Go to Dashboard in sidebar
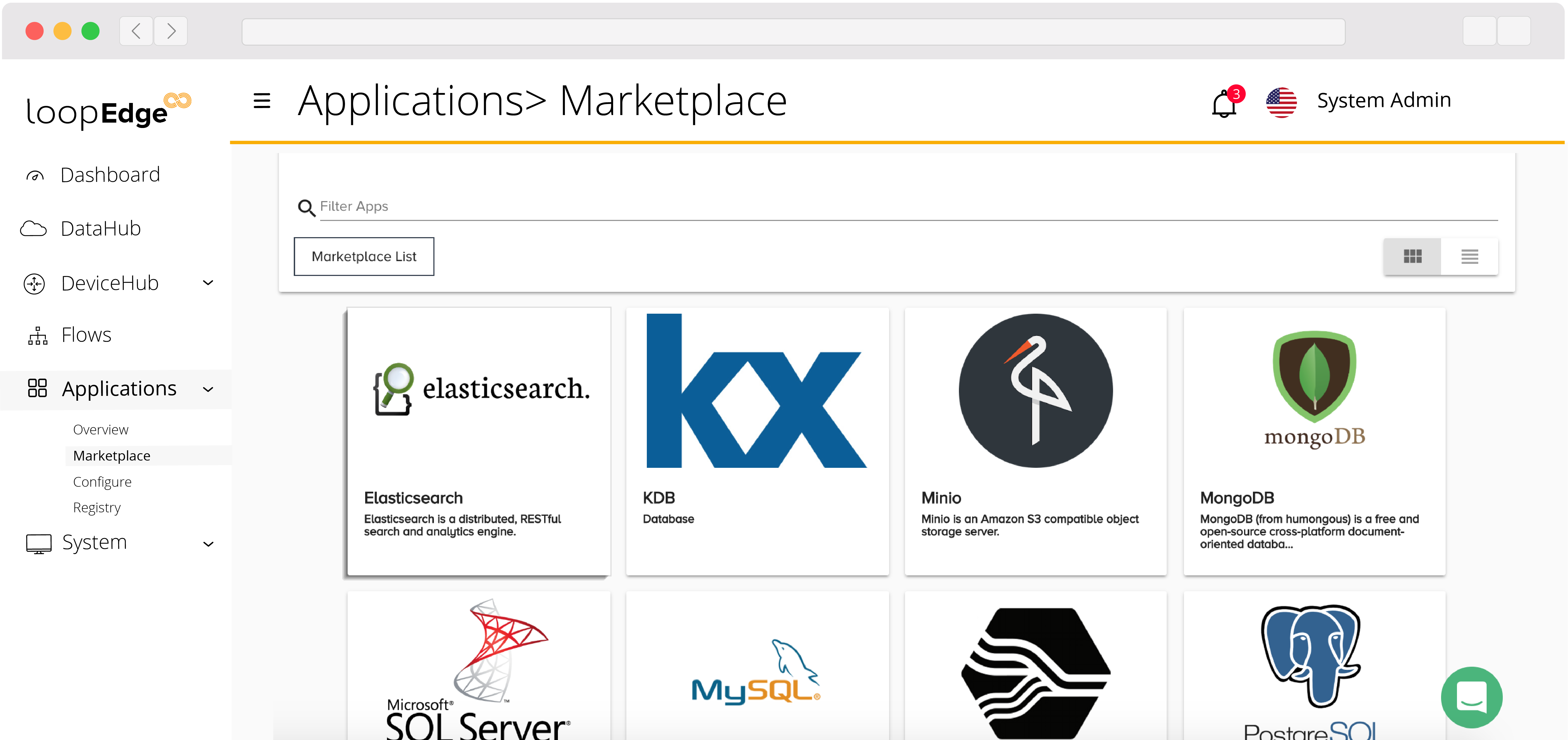The image size is (1568, 740). coord(110,175)
